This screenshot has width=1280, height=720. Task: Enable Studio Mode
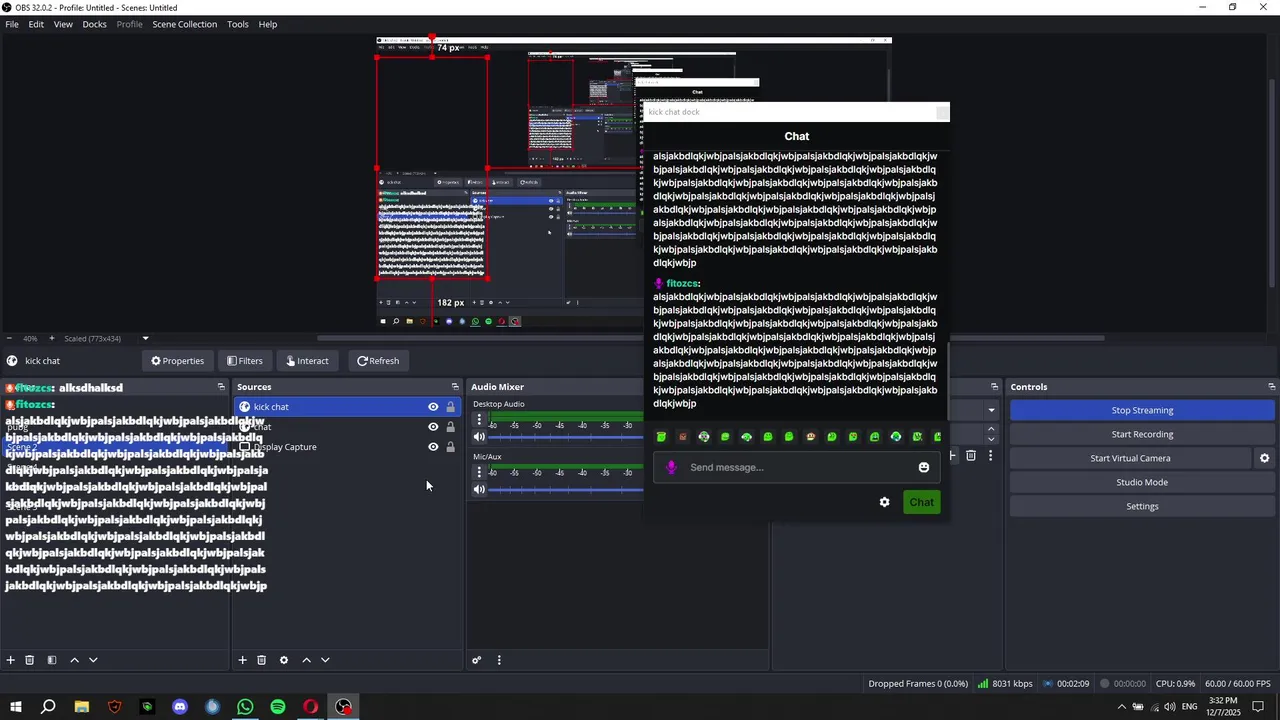tap(1142, 482)
